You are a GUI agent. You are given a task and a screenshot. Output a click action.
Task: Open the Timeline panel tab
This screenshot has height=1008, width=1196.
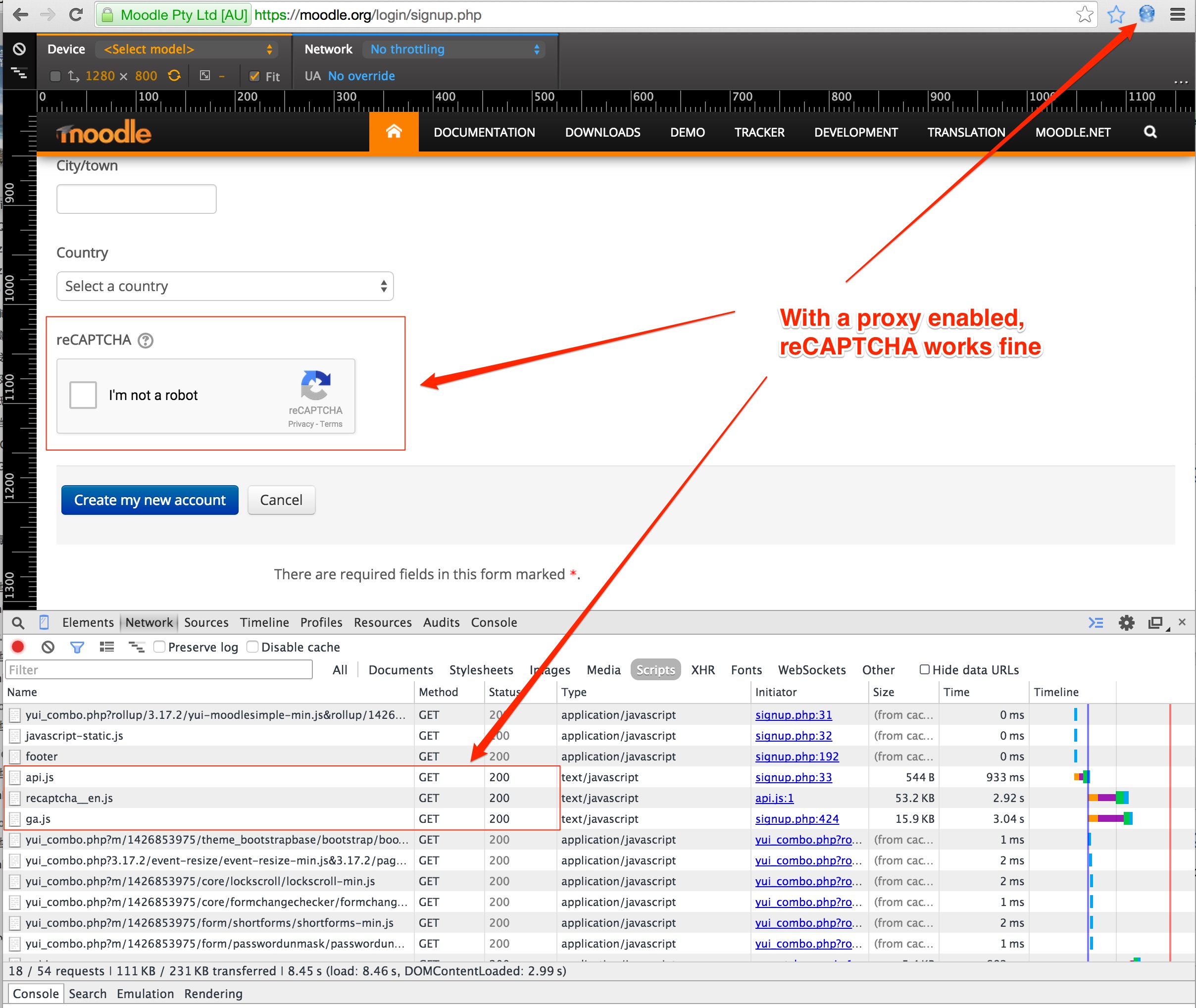coord(264,623)
